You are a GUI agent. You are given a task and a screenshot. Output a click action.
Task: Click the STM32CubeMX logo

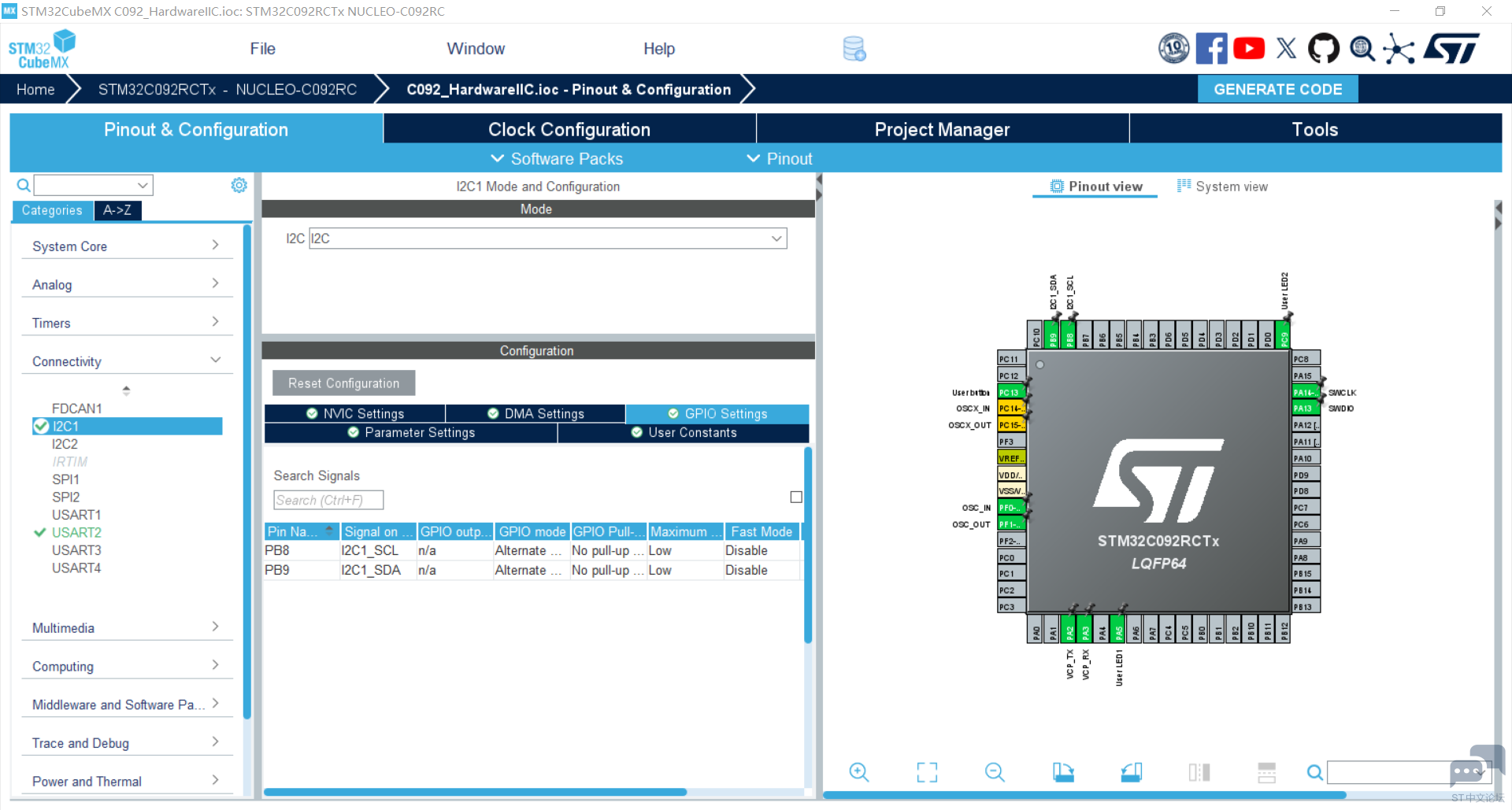click(42, 49)
